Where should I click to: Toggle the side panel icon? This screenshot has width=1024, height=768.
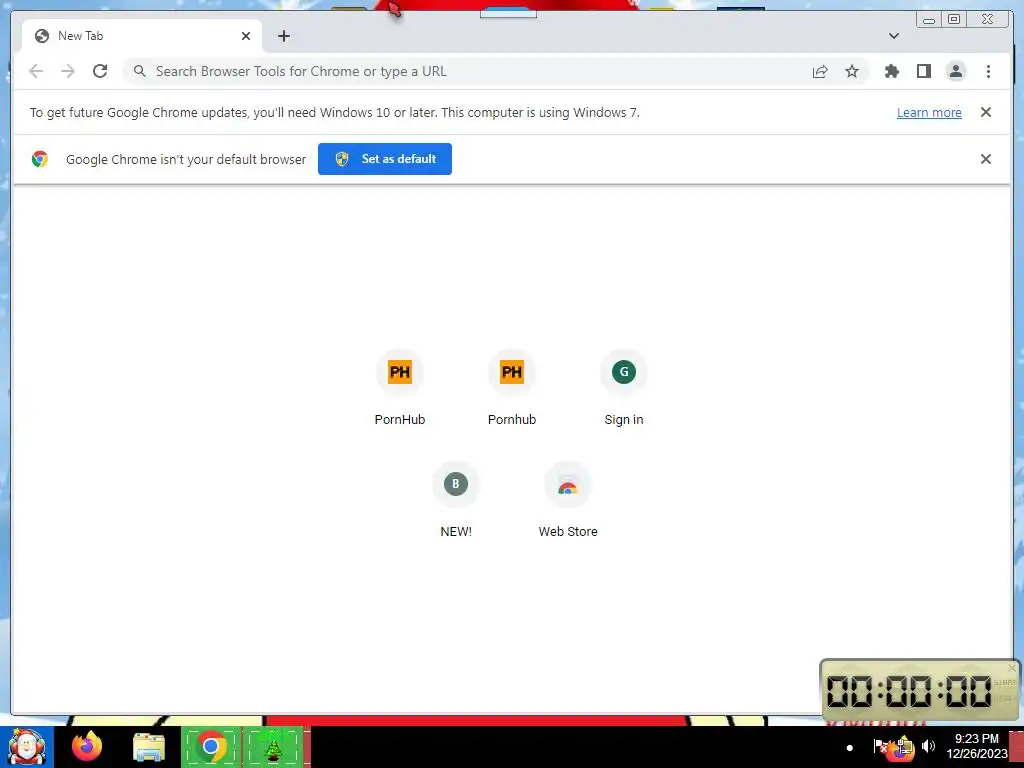pos(923,71)
